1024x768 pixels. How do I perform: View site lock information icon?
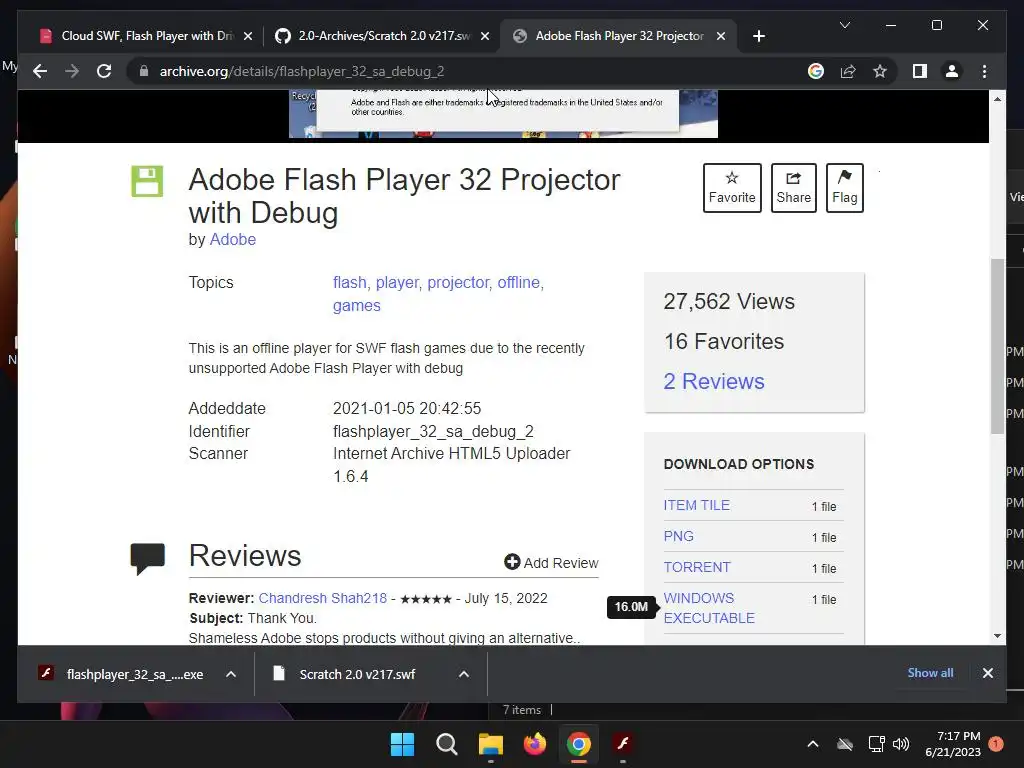click(144, 71)
